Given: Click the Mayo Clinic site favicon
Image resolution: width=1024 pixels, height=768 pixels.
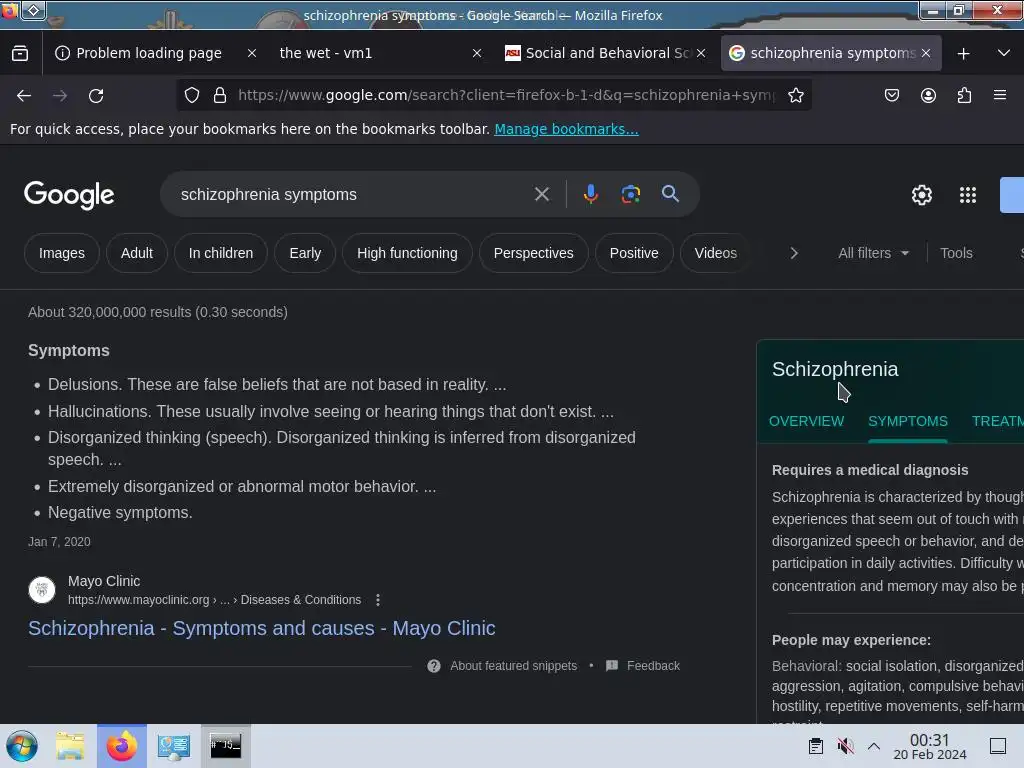Looking at the screenshot, I should point(42,590).
